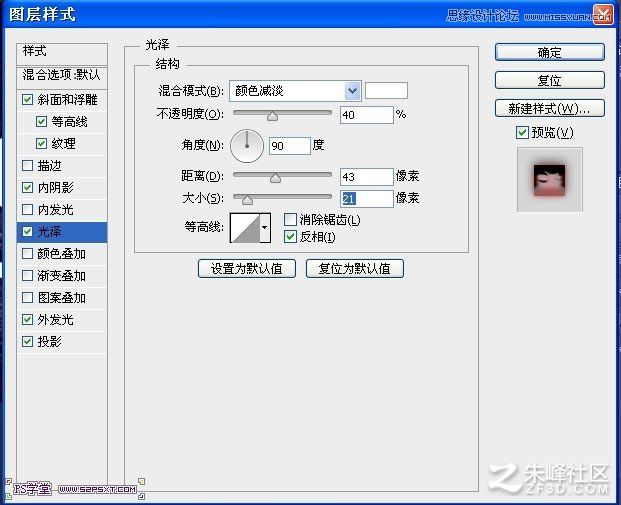Click the size value field 21
The width and height of the screenshot is (621, 505).
(367, 198)
